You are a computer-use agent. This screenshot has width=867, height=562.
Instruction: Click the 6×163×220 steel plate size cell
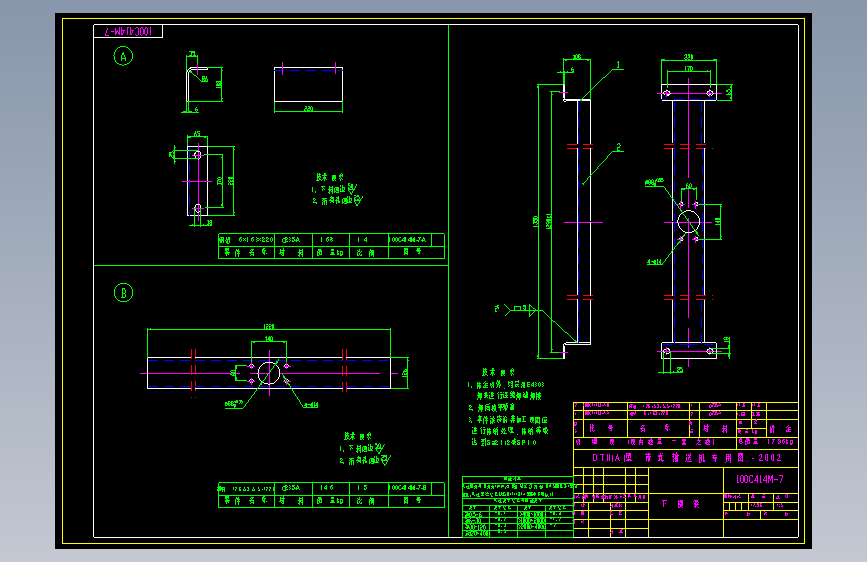click(x=247, y=240)
